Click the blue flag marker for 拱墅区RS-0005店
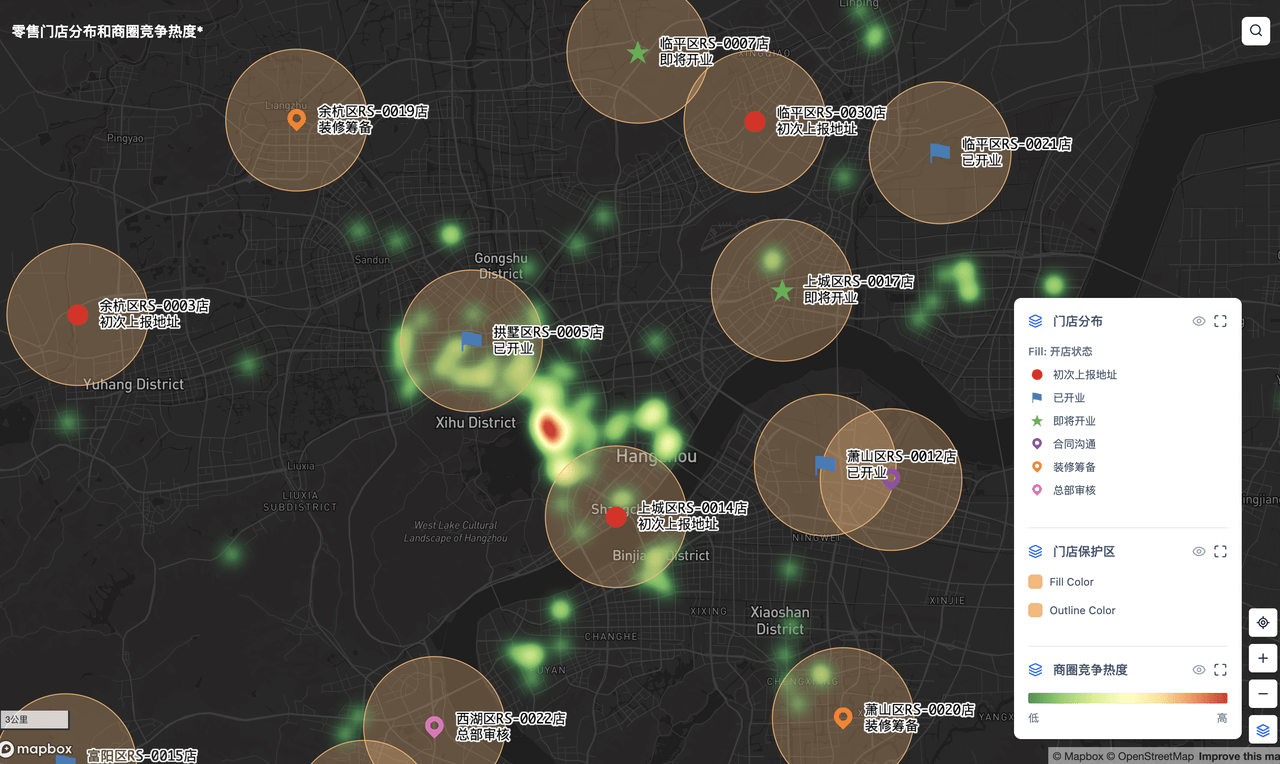Image resolution: width=1280 pixels, height=764 pixels. tap(471, 341)
